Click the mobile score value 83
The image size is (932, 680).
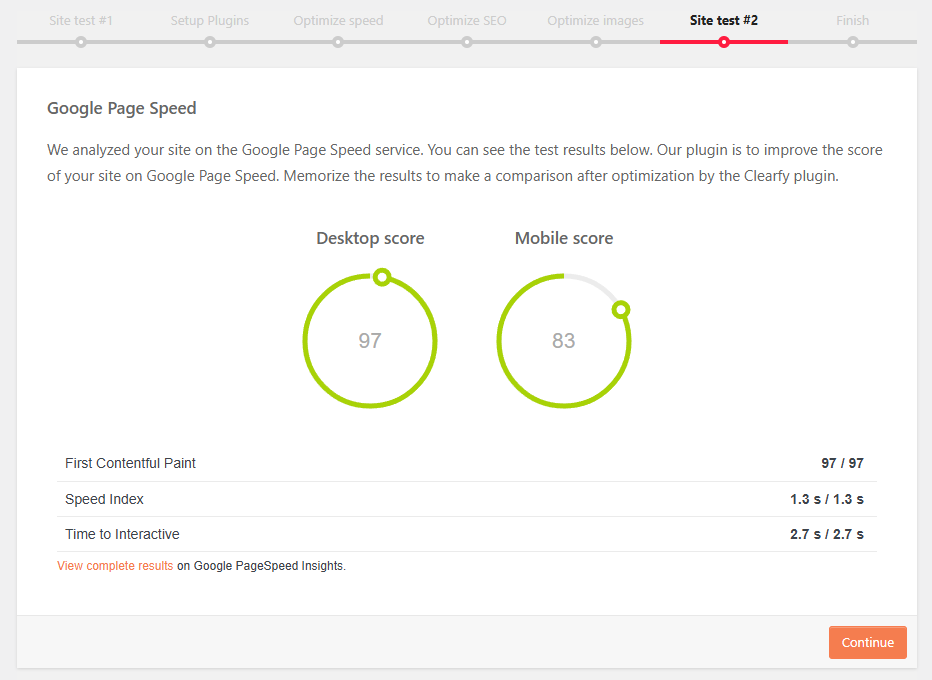pos(564,341)
